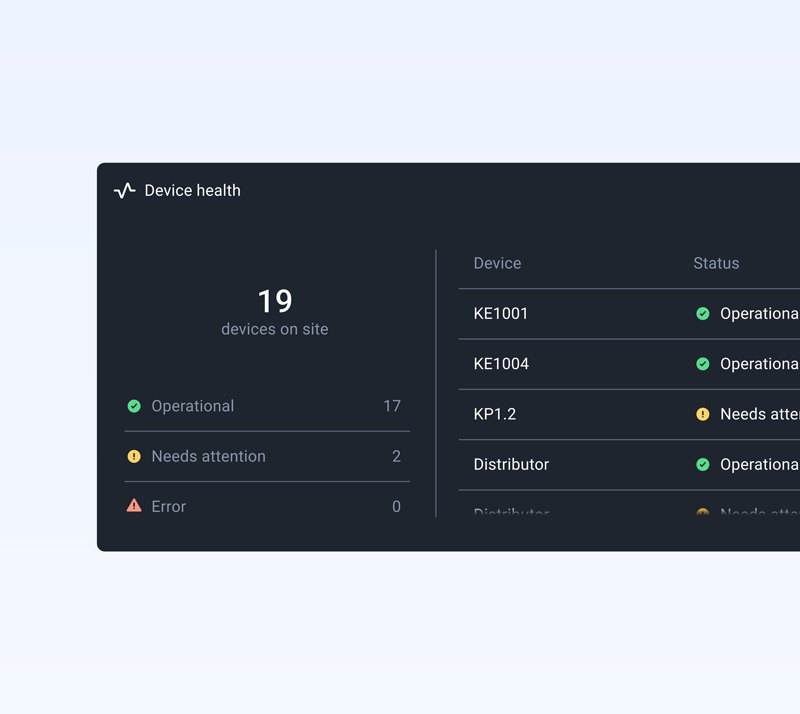Open the KP1.2 device row
This screenshot has height=714, width=800.
point(629,414)
